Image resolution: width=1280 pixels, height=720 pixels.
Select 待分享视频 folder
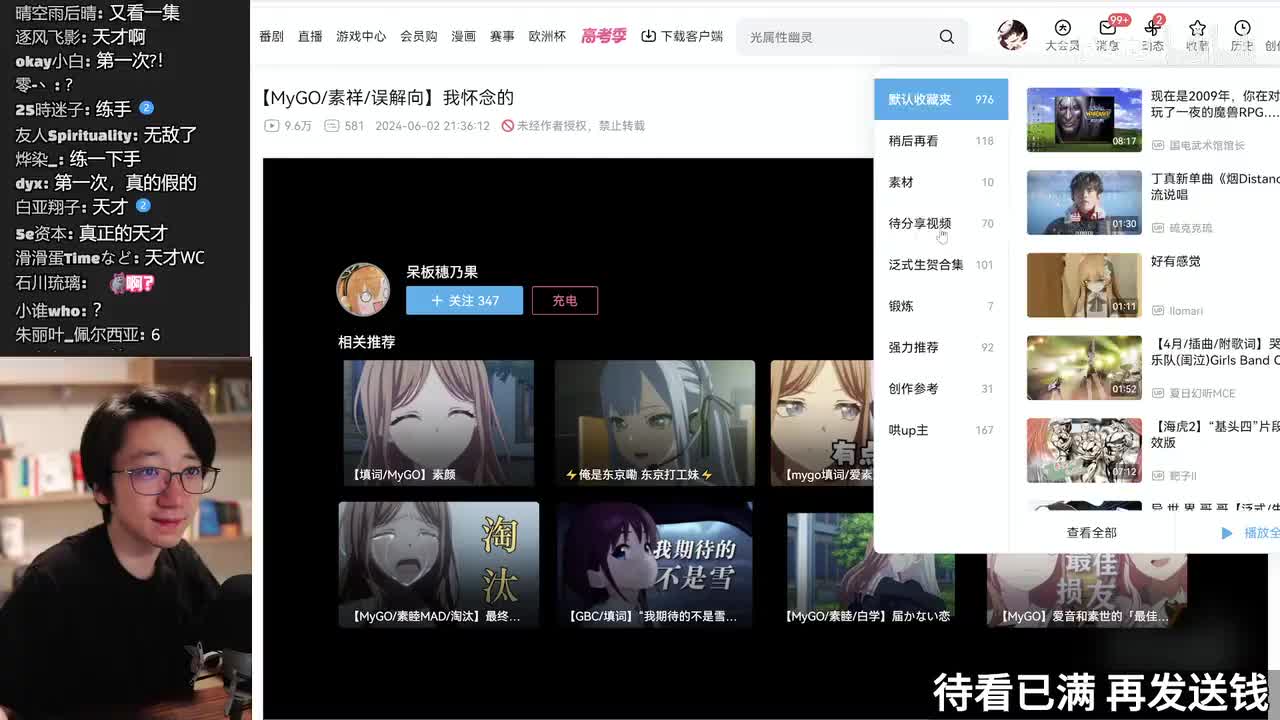click(x=941, y=223)
